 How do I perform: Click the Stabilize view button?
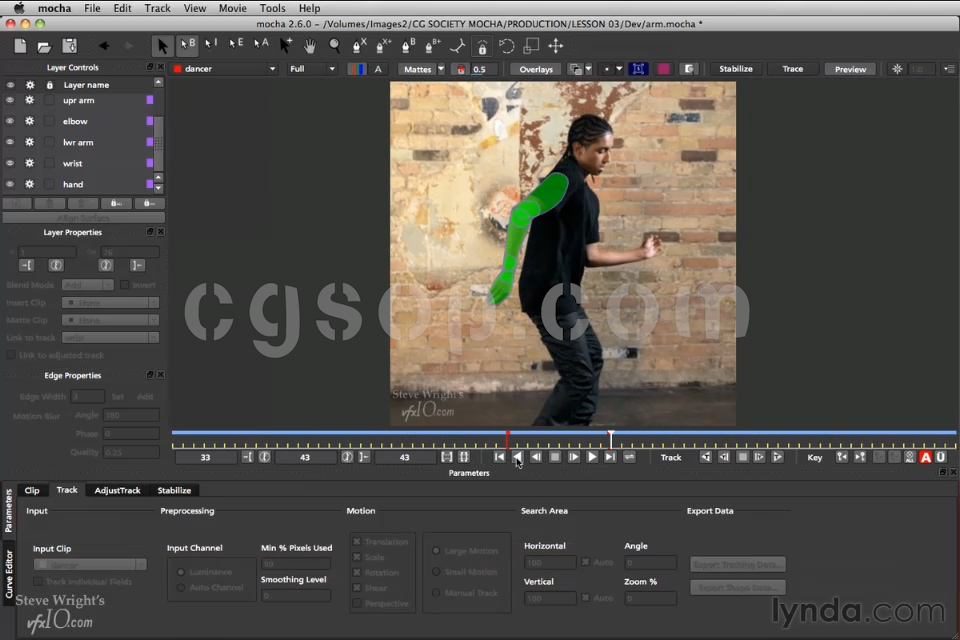735,69
